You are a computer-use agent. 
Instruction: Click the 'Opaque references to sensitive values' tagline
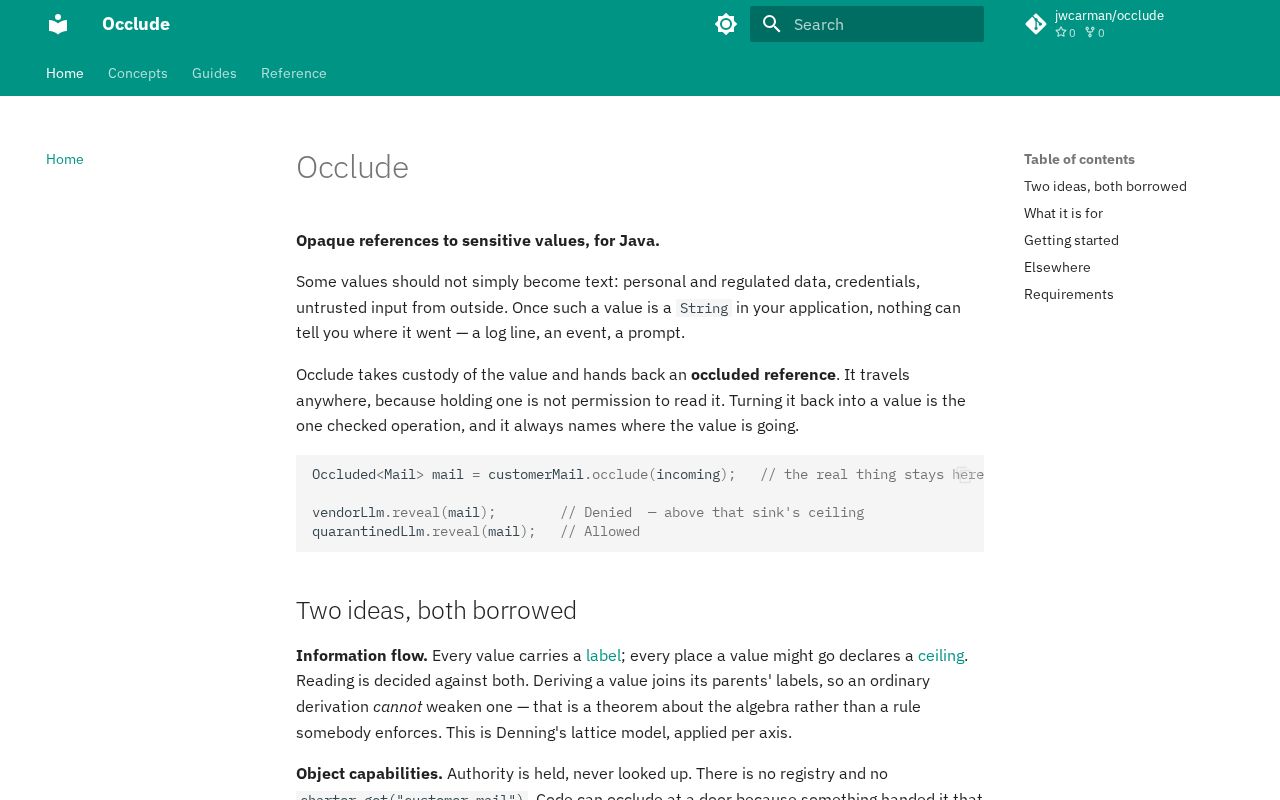478,240
